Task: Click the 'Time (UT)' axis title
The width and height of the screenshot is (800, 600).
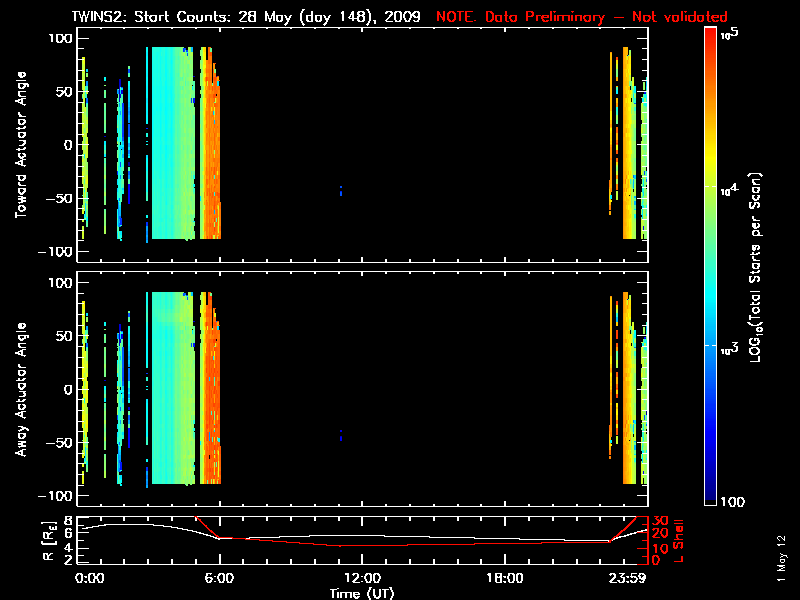Action: (362, 593)
